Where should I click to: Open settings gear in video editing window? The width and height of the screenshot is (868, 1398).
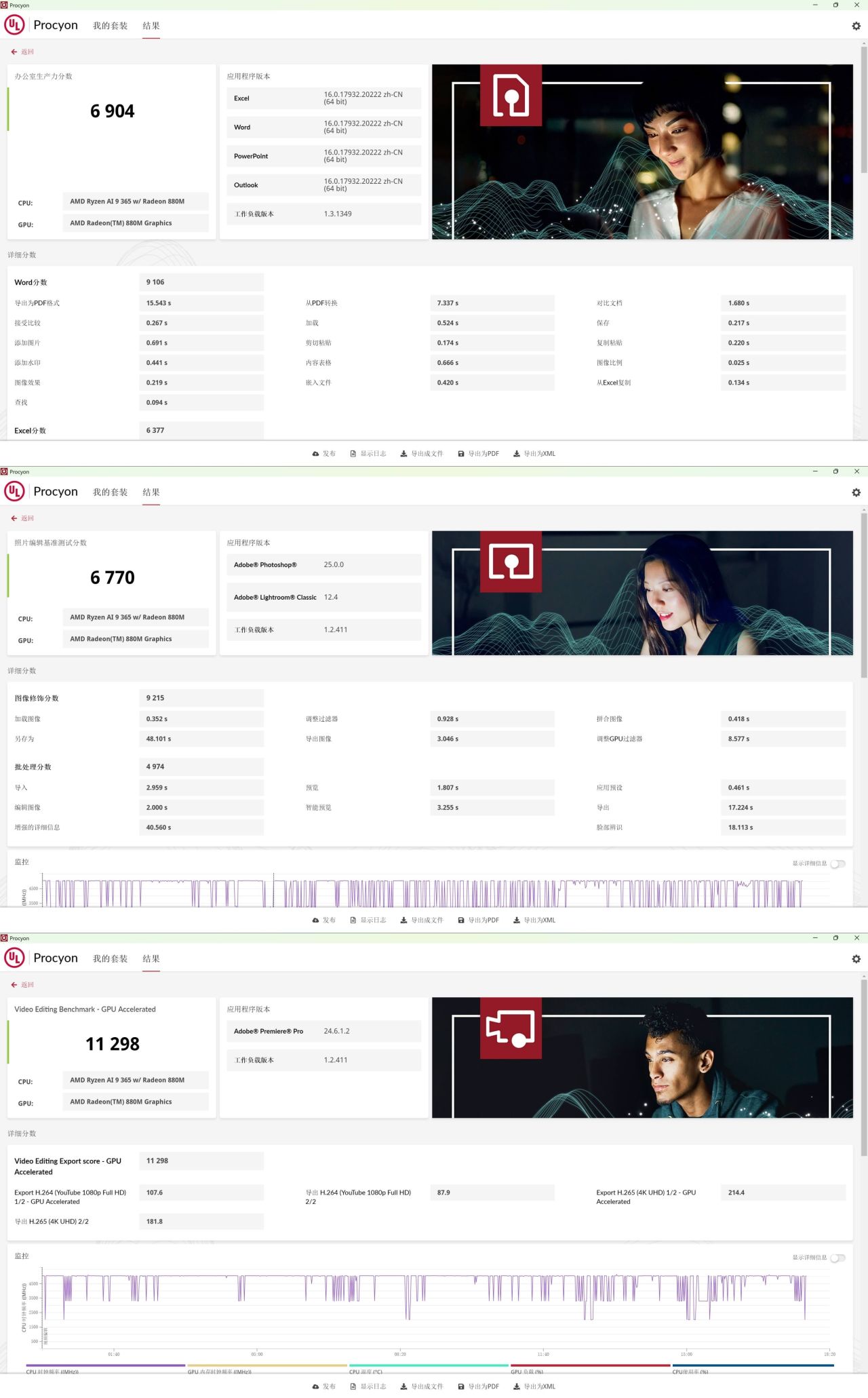856,959
